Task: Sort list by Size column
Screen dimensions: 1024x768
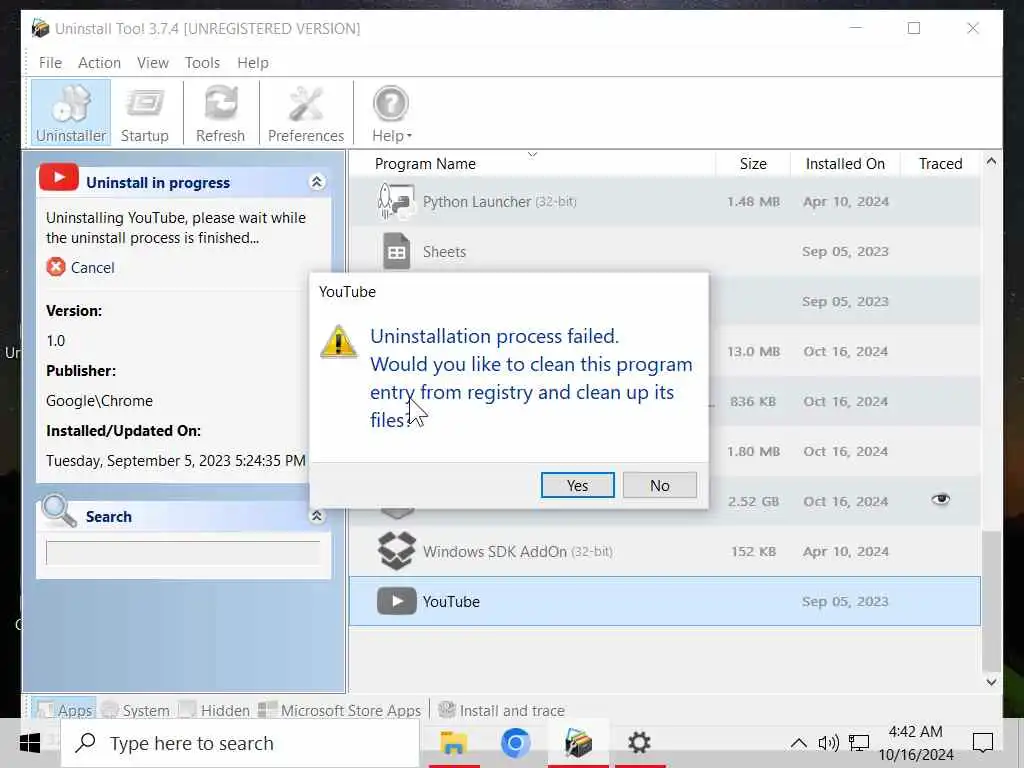Action: pos(753,164)
